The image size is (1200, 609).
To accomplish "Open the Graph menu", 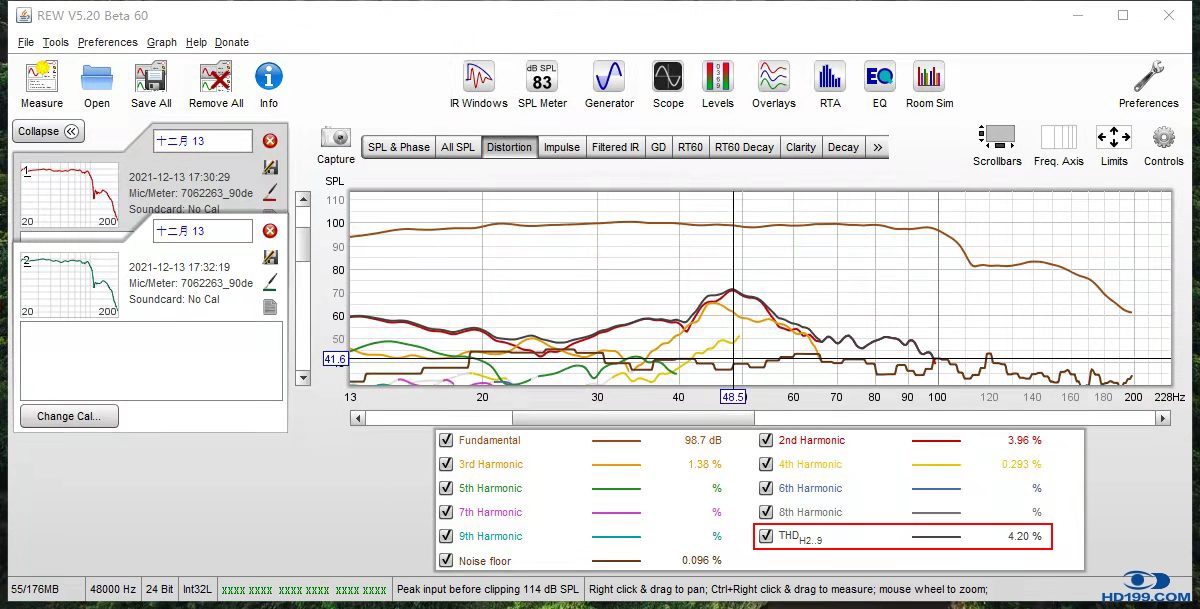I will click(x=161, y=42).
